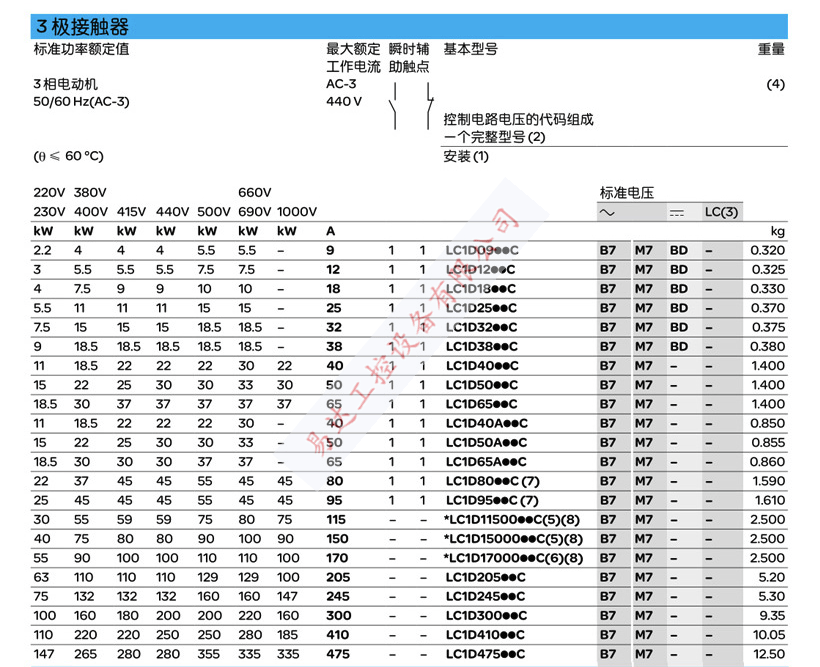Select model "LC1D40A●●C"
This screenshot has width=820, height=667.
486,424
